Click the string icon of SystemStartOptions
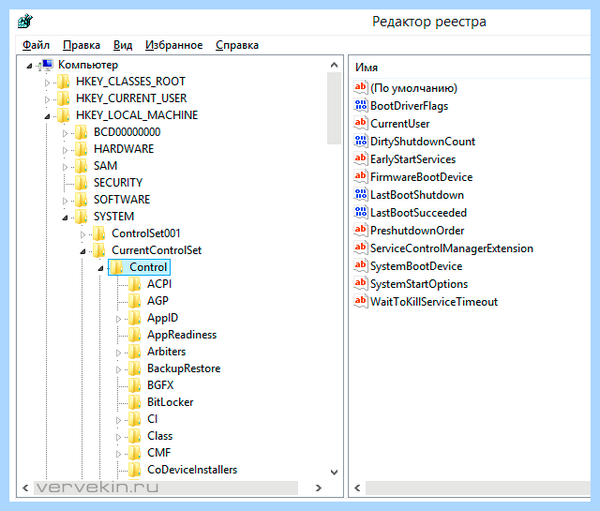This screenshot has height=511, width=600. pos(360,283)
